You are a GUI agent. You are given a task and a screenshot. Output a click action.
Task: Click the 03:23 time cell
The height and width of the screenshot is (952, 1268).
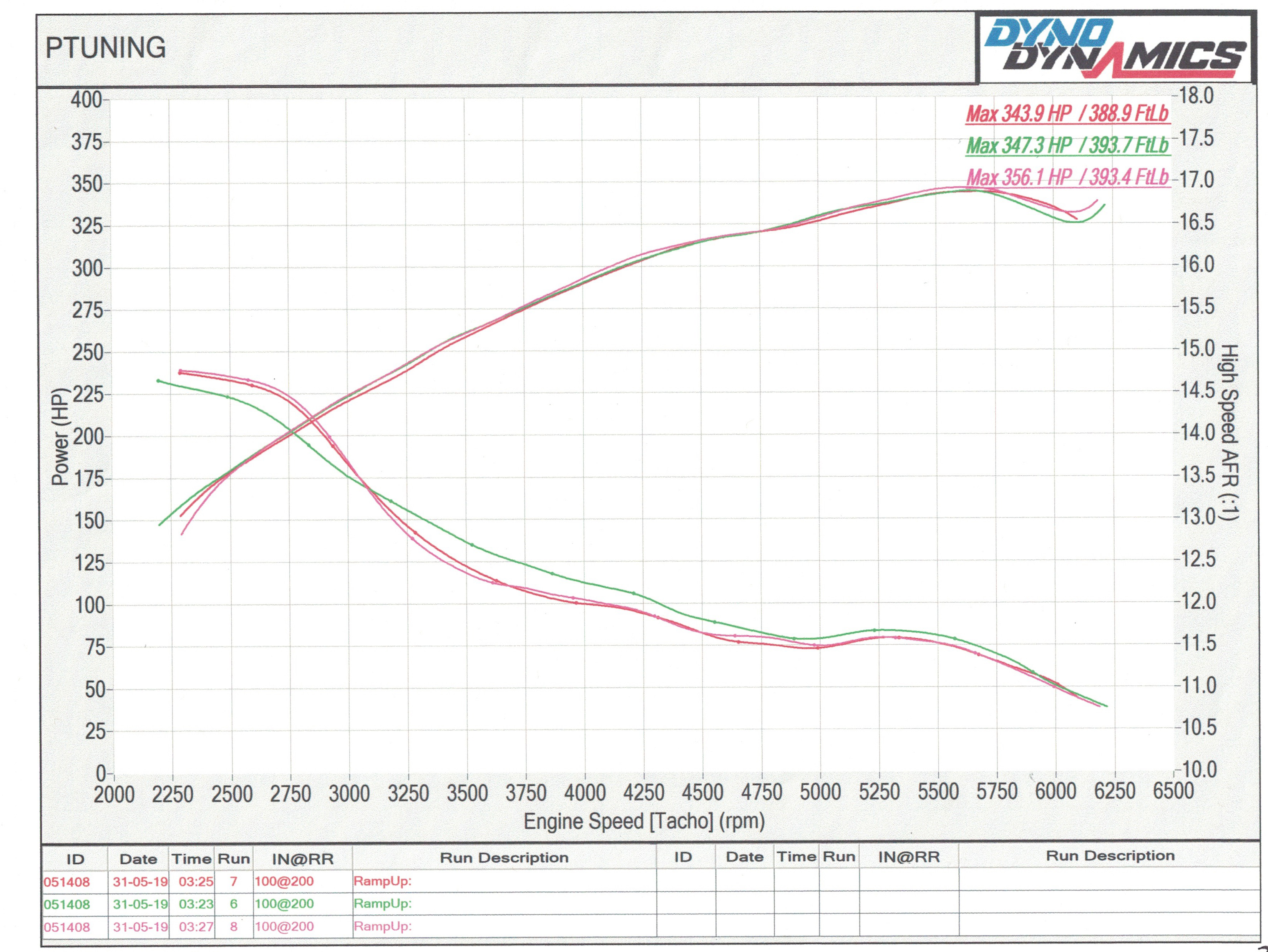coord(196,904)
